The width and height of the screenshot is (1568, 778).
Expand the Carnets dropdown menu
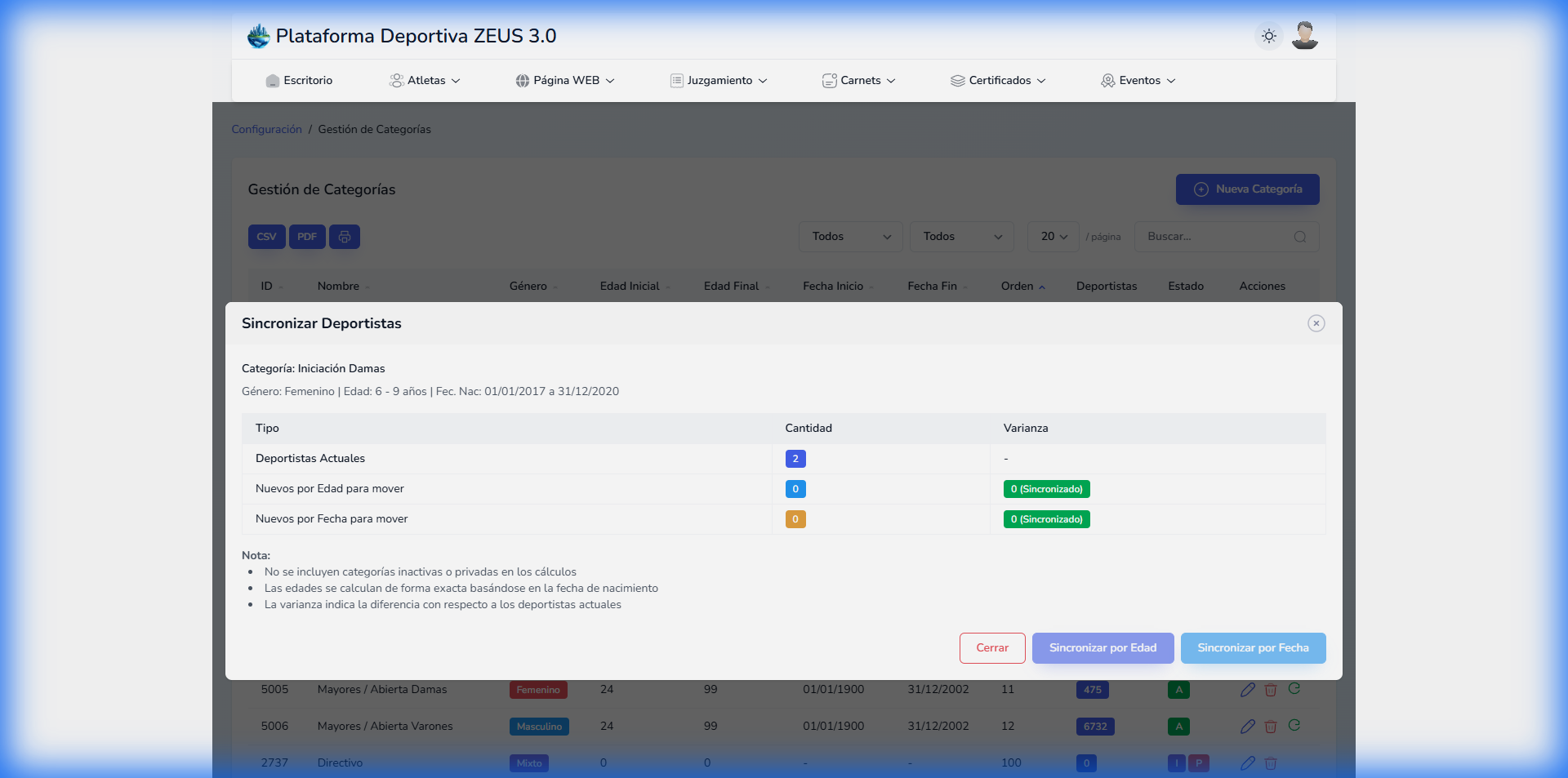pyautogui.click(x=859, y=81)
